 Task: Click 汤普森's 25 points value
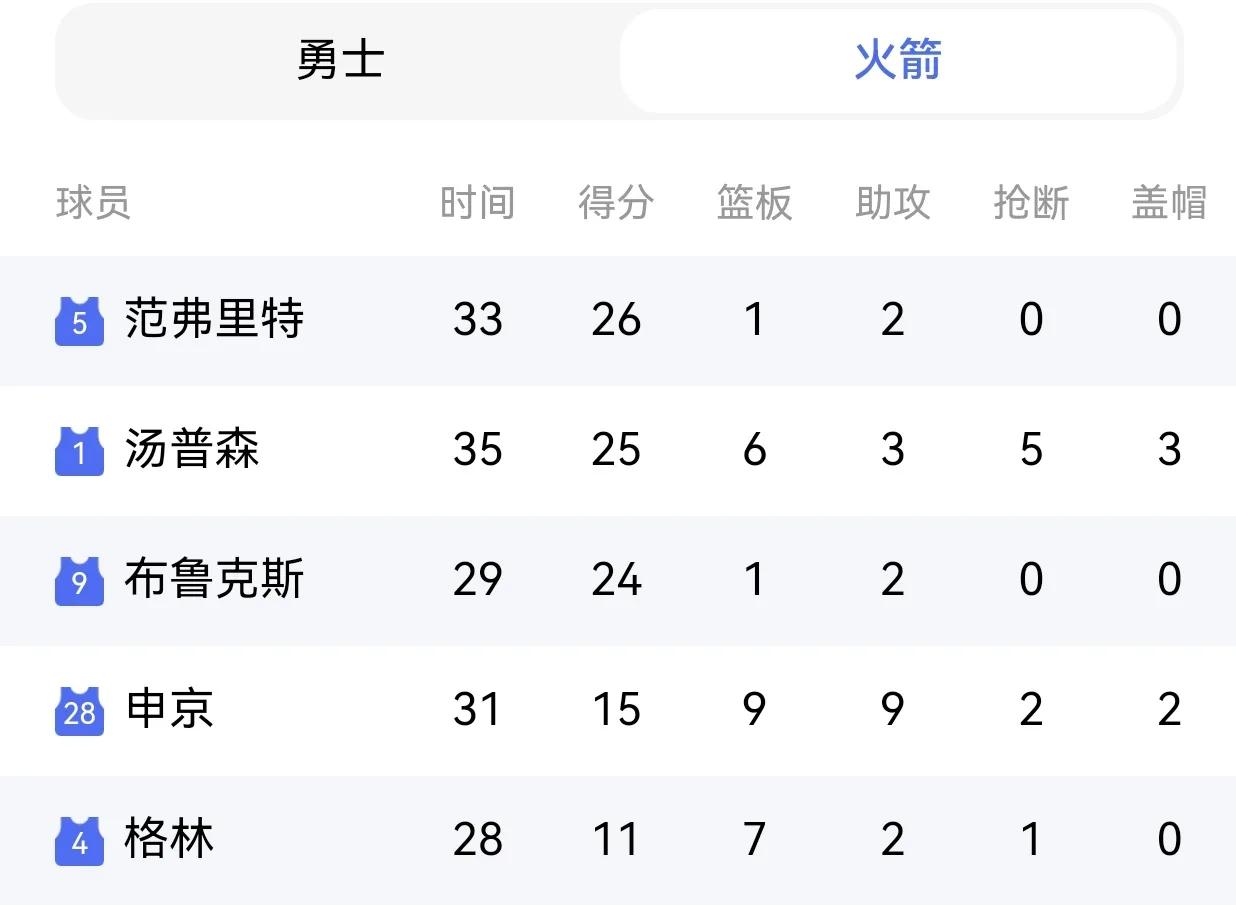(616, 450)
